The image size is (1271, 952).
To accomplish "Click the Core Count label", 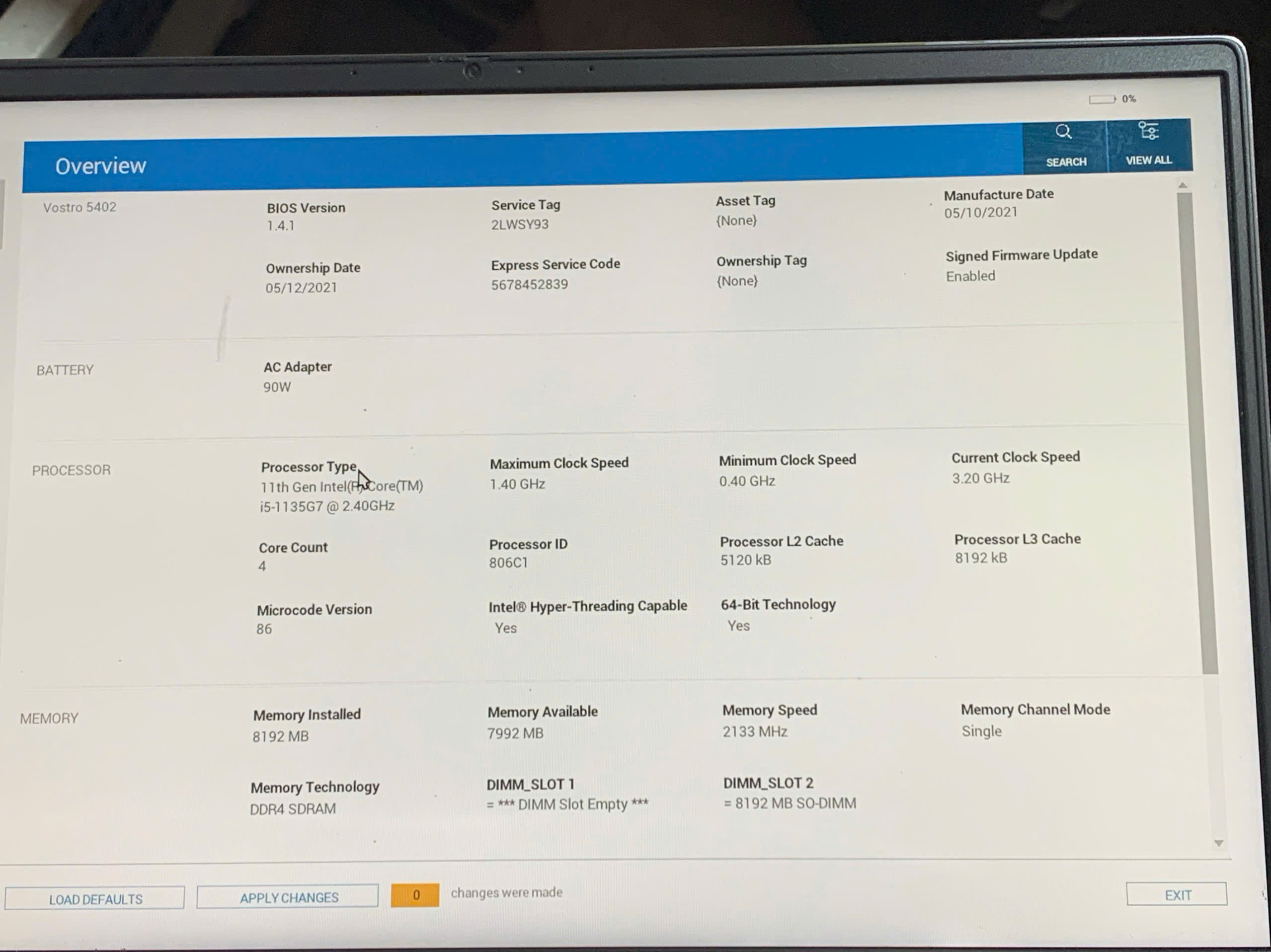I will (x=293, y=548).
